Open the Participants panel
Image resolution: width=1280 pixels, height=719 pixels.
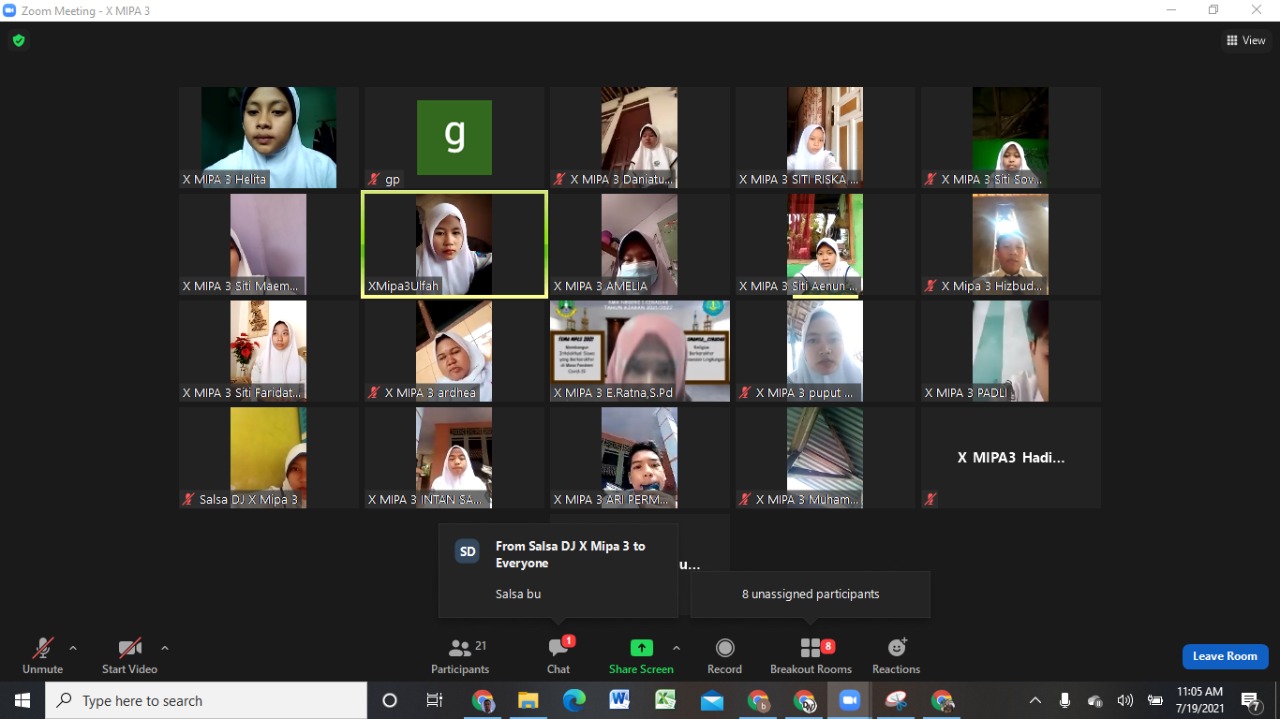point(460,656)
